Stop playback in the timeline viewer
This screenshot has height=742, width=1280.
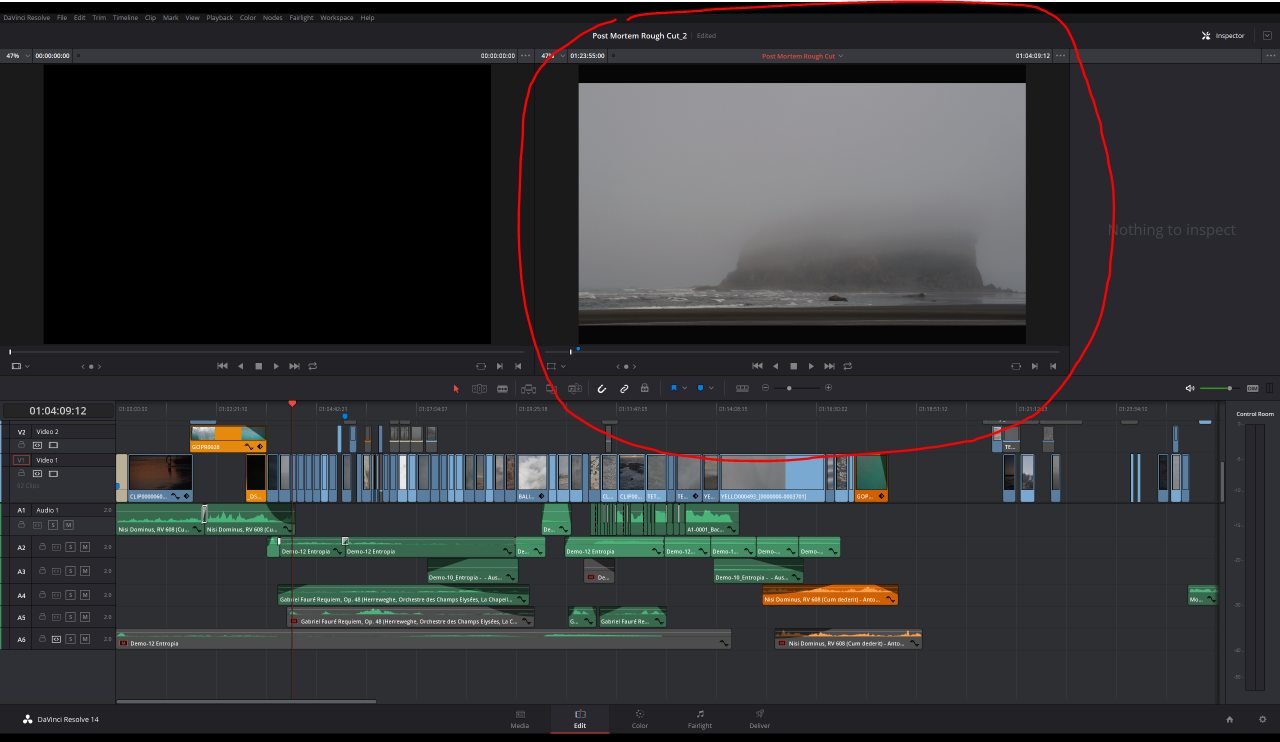(793, 366)
